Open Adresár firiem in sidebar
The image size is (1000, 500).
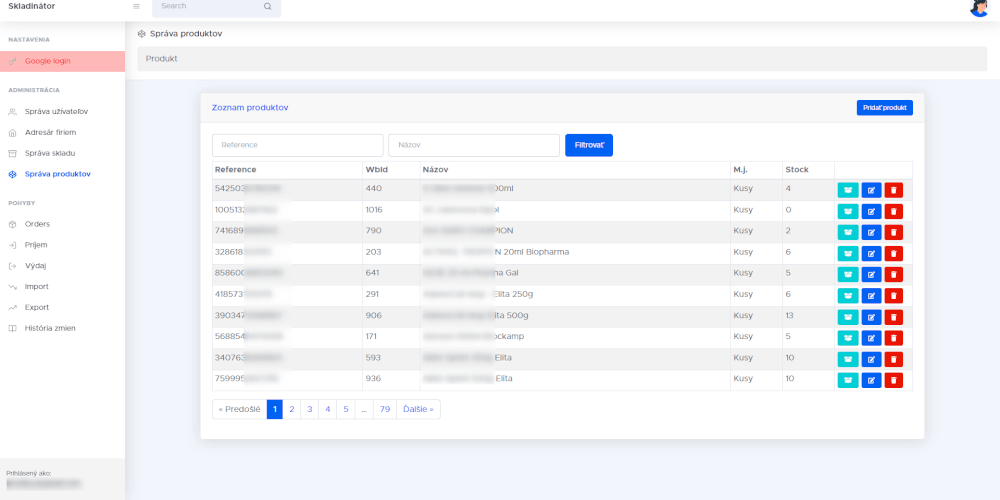click(x=50, y=132)
